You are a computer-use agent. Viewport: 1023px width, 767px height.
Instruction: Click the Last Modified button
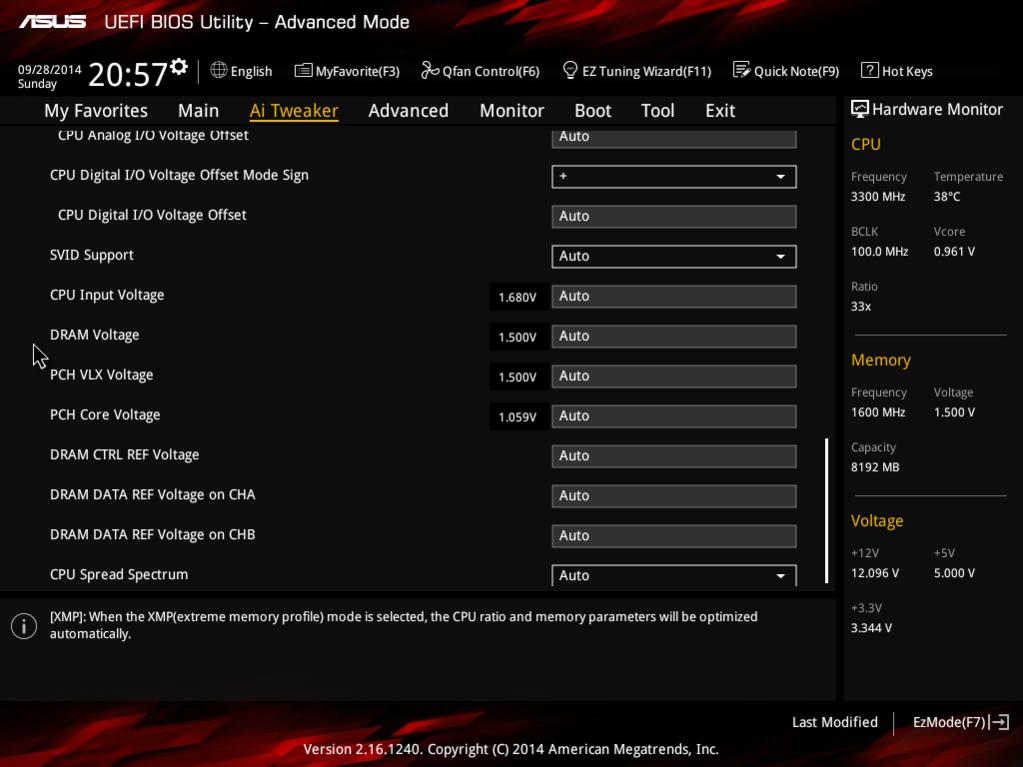pyautogui.click(x=834, y=722)
